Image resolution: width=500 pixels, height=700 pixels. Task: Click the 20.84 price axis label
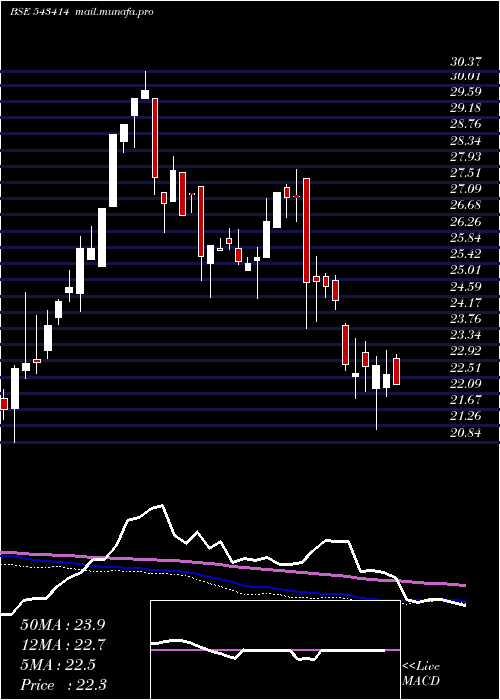point(465,432)
